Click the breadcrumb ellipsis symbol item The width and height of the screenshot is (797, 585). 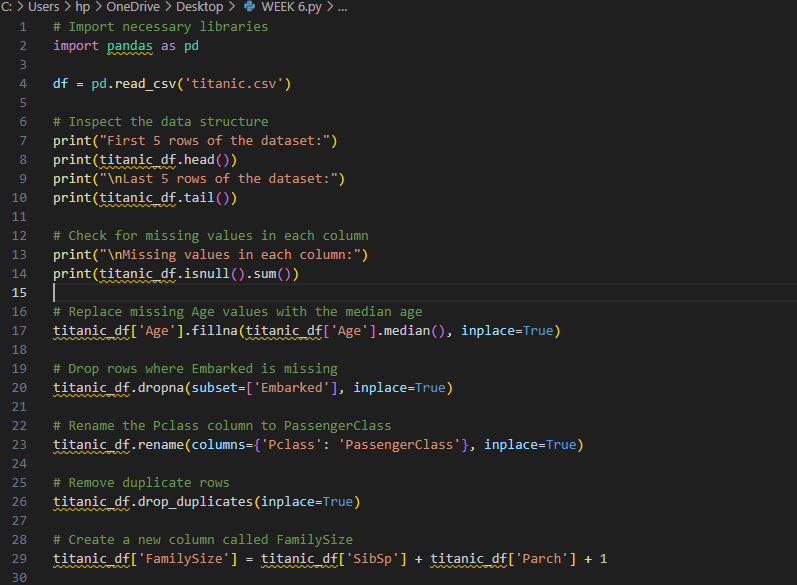343,7
